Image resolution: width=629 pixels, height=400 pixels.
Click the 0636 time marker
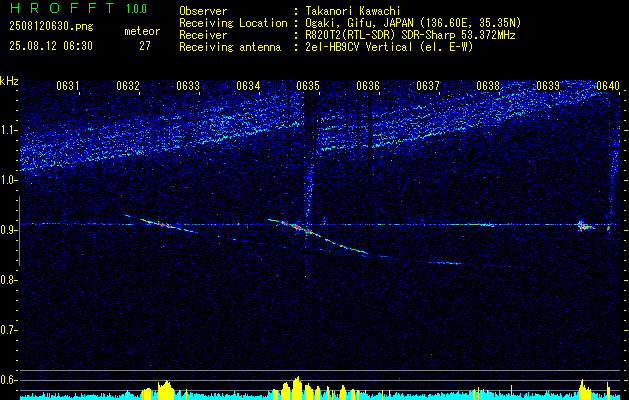(368, 86)
